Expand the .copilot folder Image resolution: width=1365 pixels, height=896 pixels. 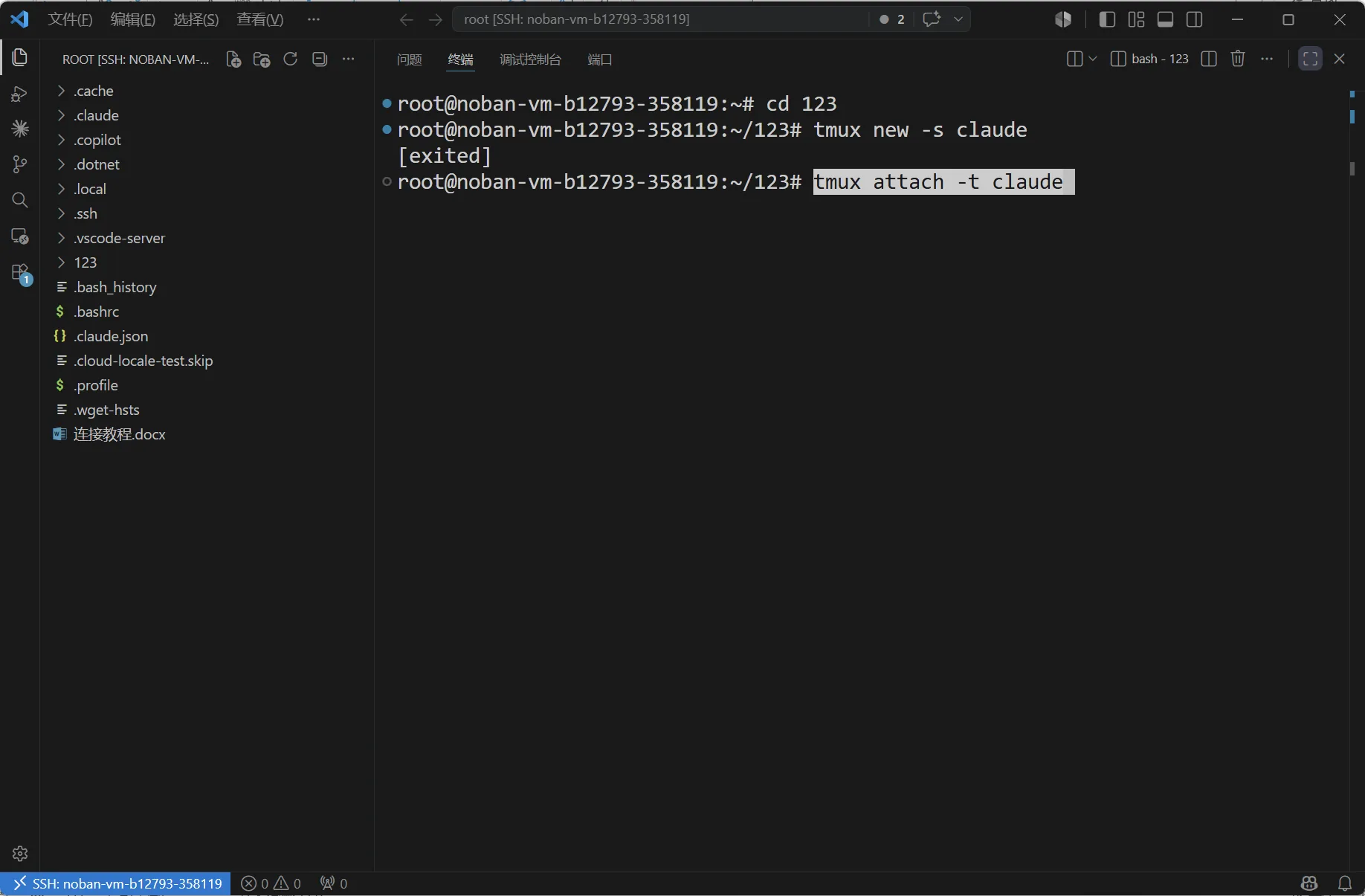[206, 140]
